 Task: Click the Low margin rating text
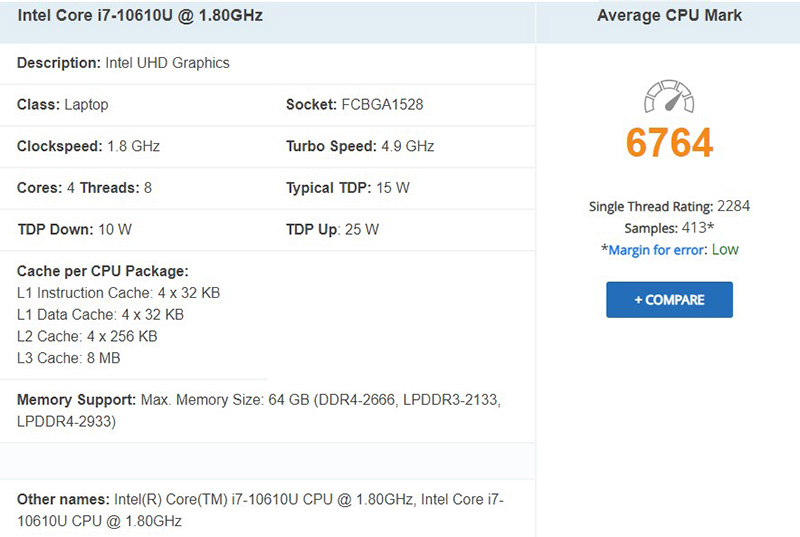tap(725, 250)
